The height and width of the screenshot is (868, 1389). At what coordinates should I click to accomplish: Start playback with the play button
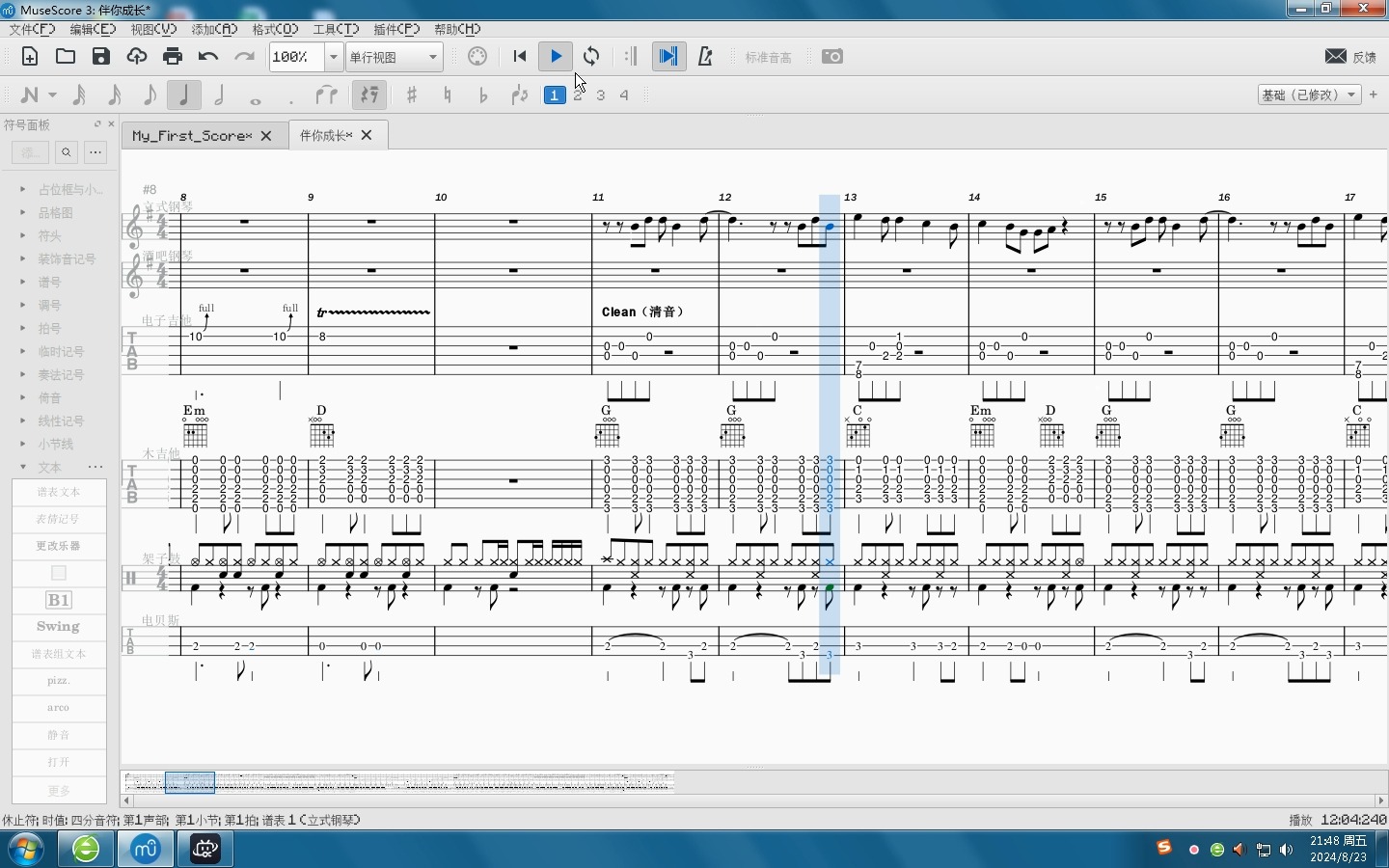556,57
